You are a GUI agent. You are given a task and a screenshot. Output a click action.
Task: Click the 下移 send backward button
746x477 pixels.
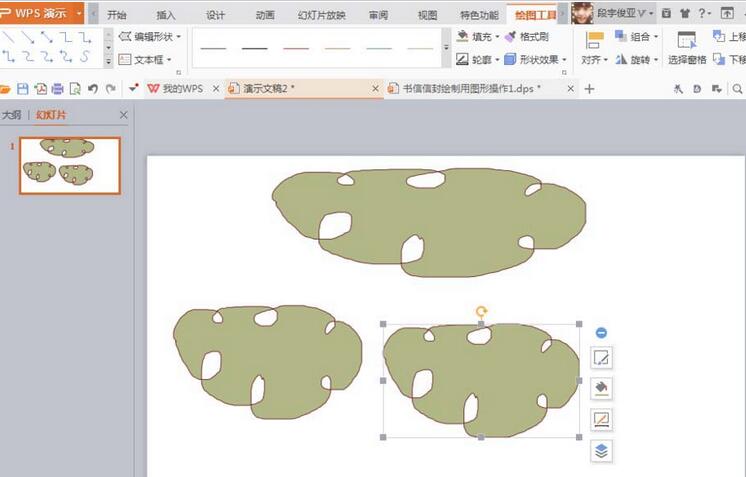point(729,59)
